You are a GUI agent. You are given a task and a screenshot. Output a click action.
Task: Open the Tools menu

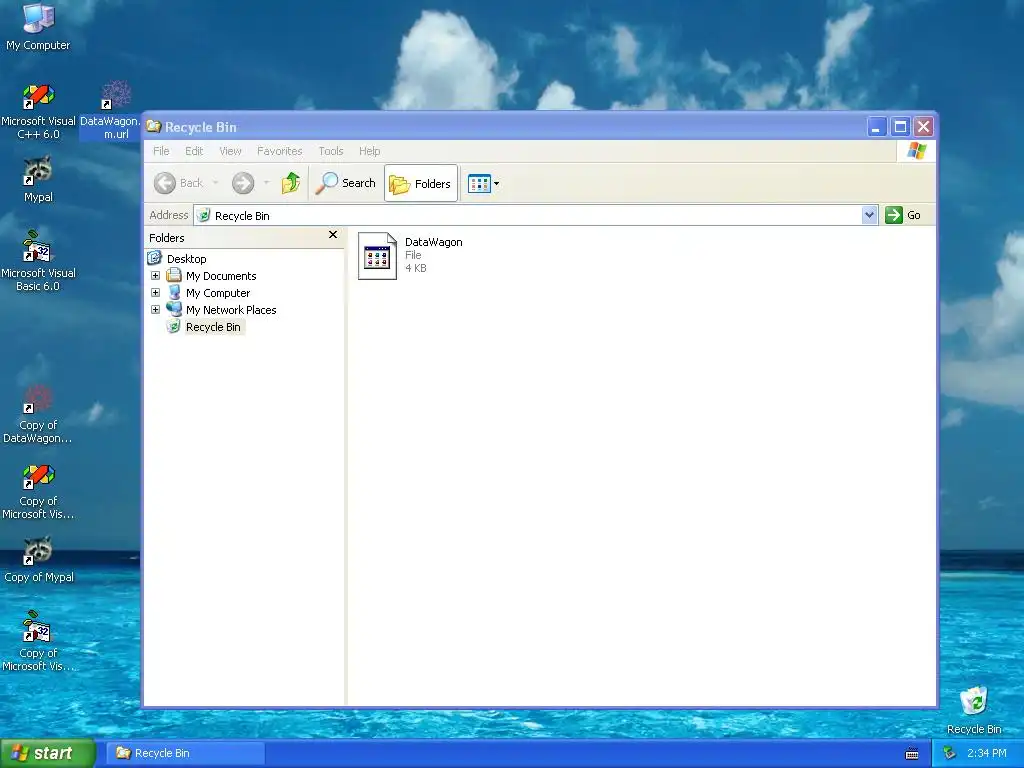point(330,151)
